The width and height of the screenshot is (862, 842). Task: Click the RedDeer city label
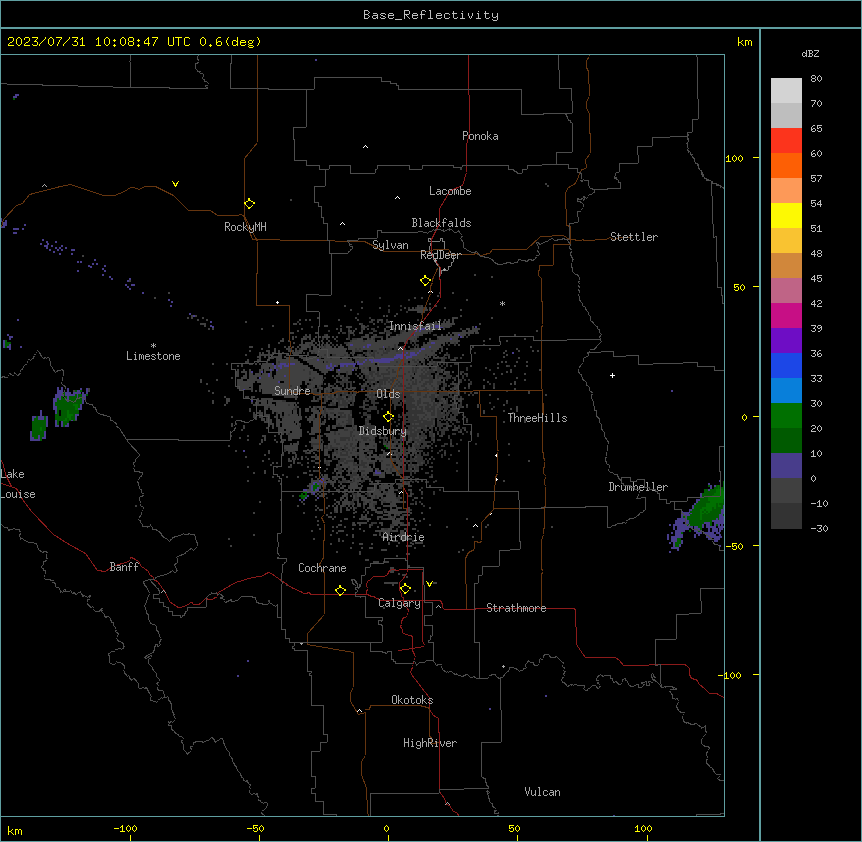click(440, 255)
